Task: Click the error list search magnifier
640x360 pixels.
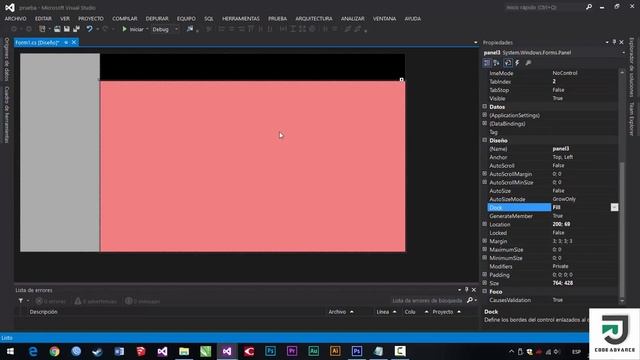Action: 470,300
